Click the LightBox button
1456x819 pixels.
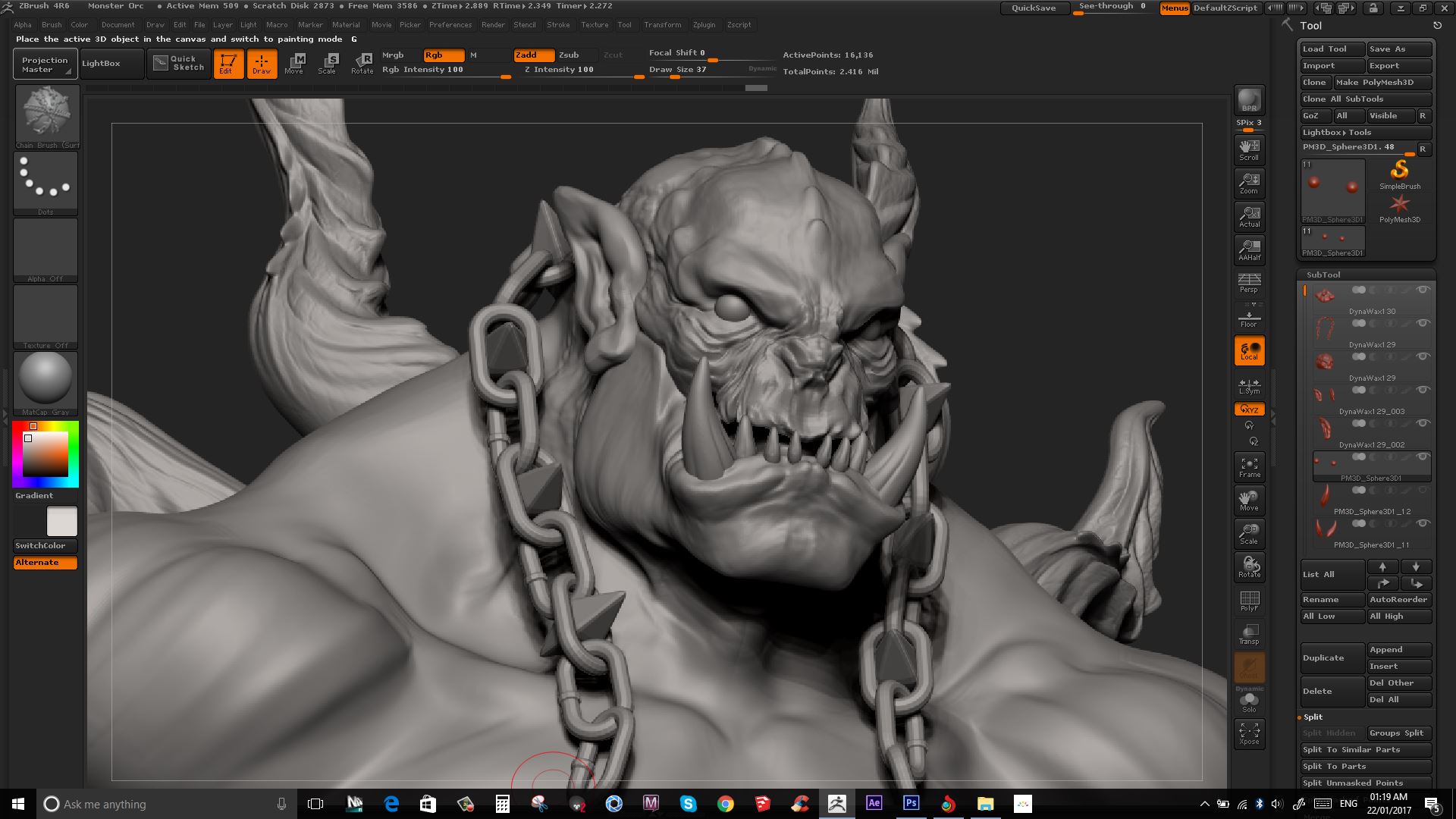[111, 63]
